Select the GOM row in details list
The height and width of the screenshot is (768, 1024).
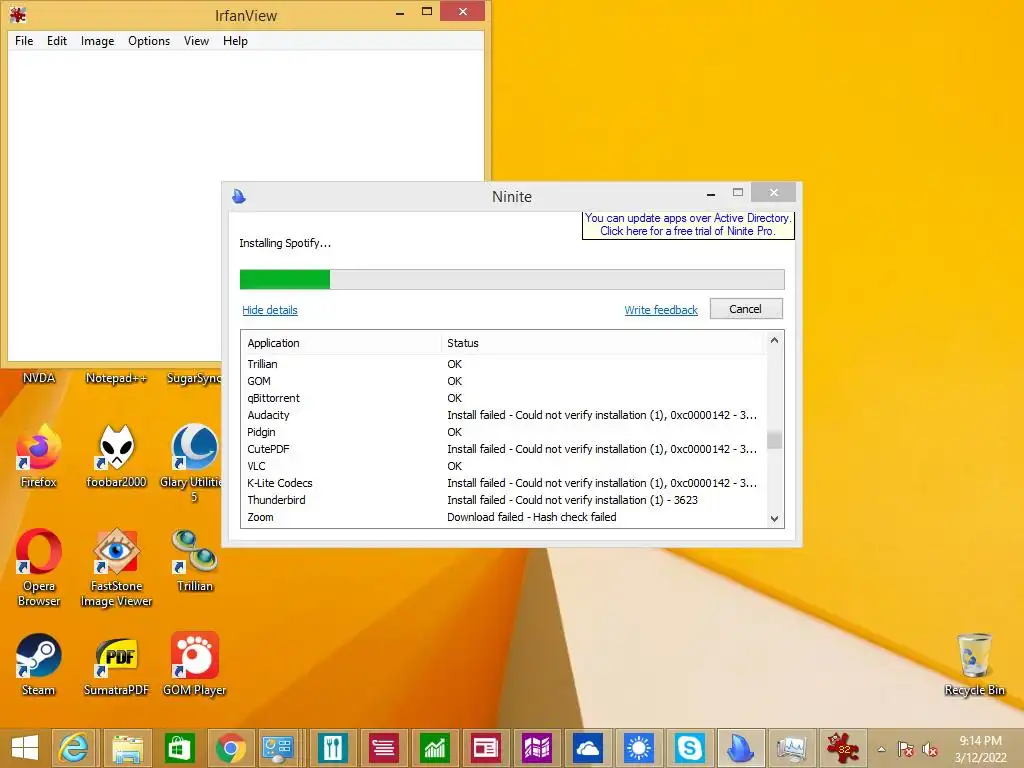pos(503,381)
